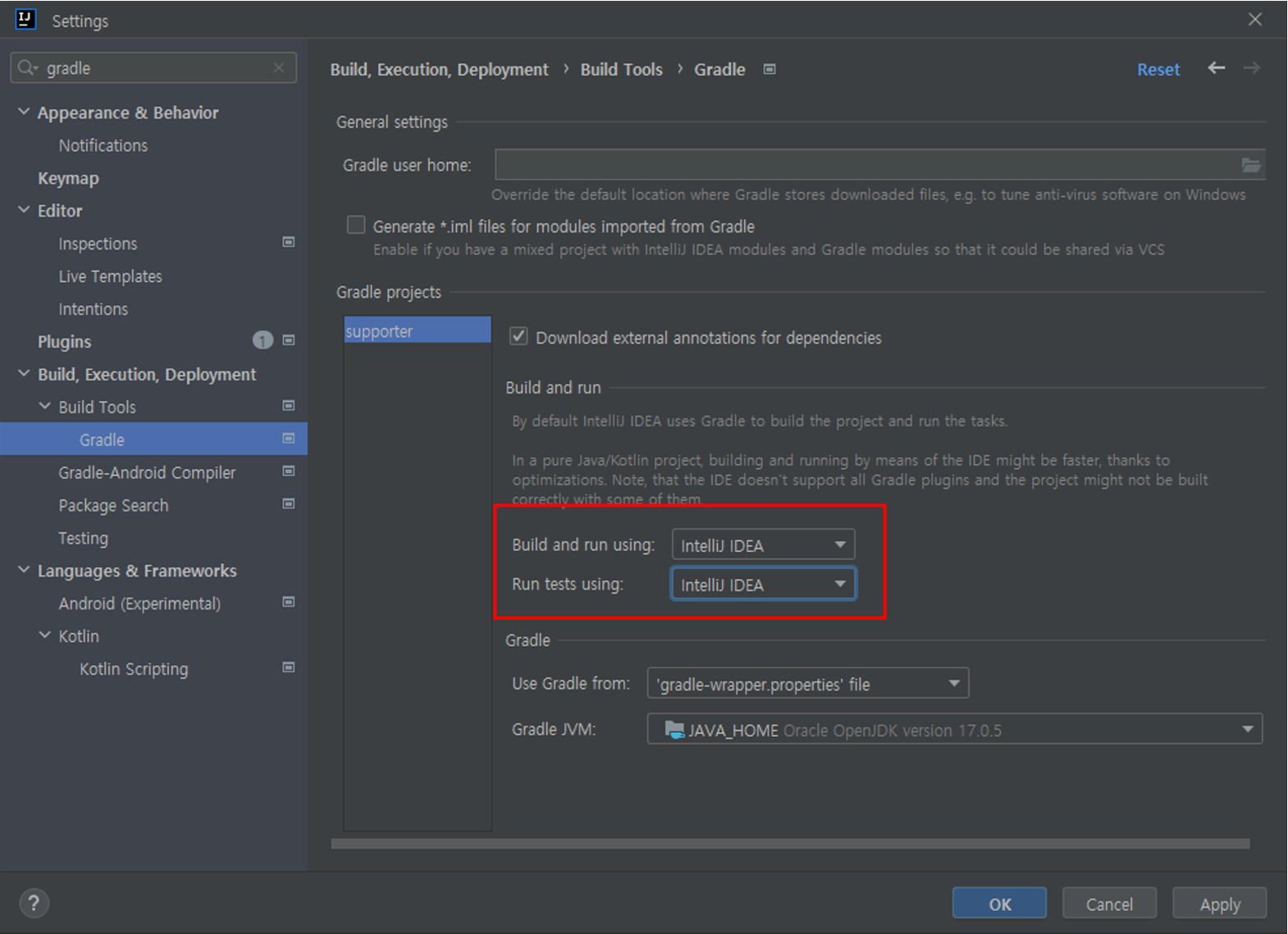Uncheck Download external annotations for dependencies
This screenshot has height=934, width=1288.
click(x=518, y=336)
